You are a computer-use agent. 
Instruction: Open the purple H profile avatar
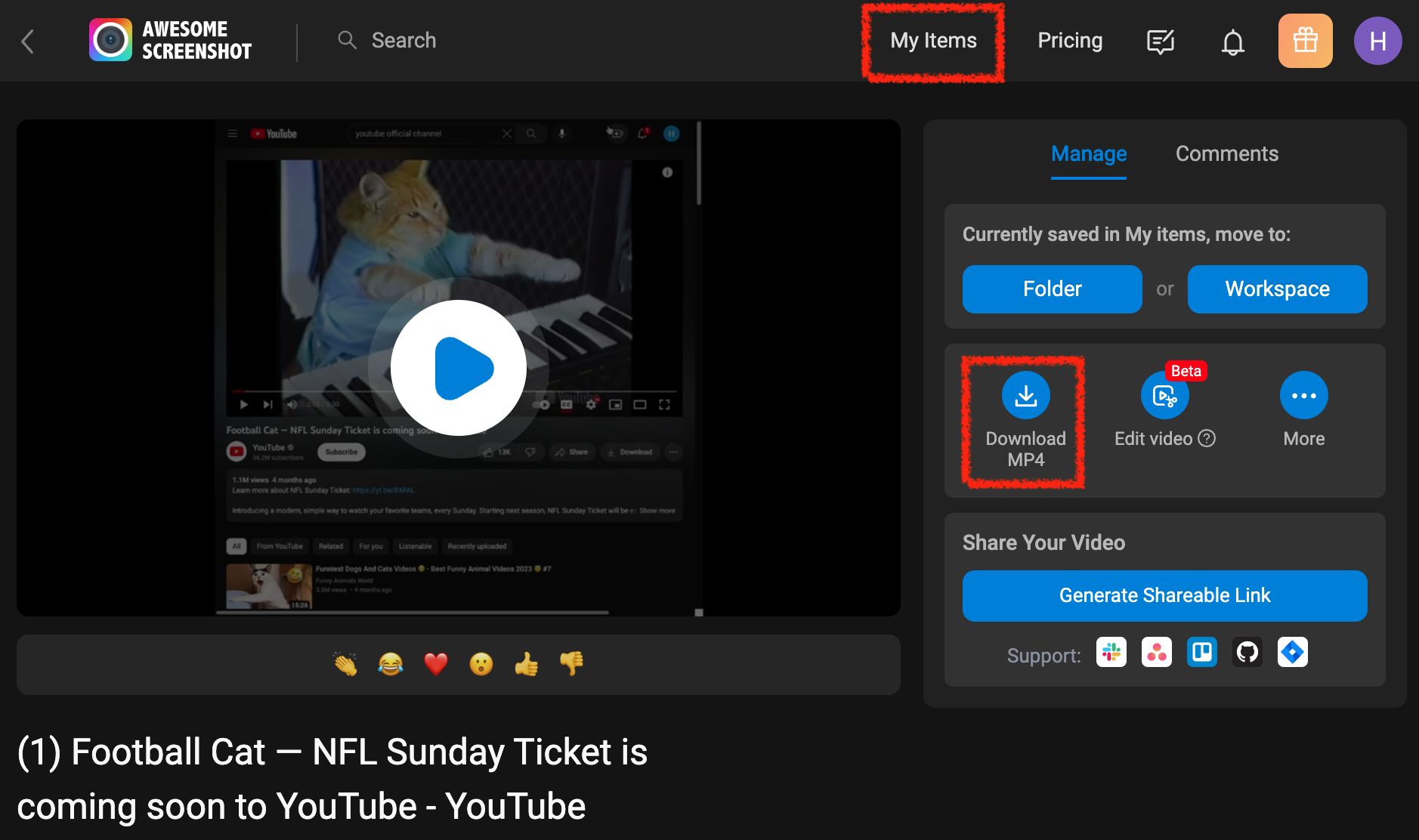point(1377,41)
